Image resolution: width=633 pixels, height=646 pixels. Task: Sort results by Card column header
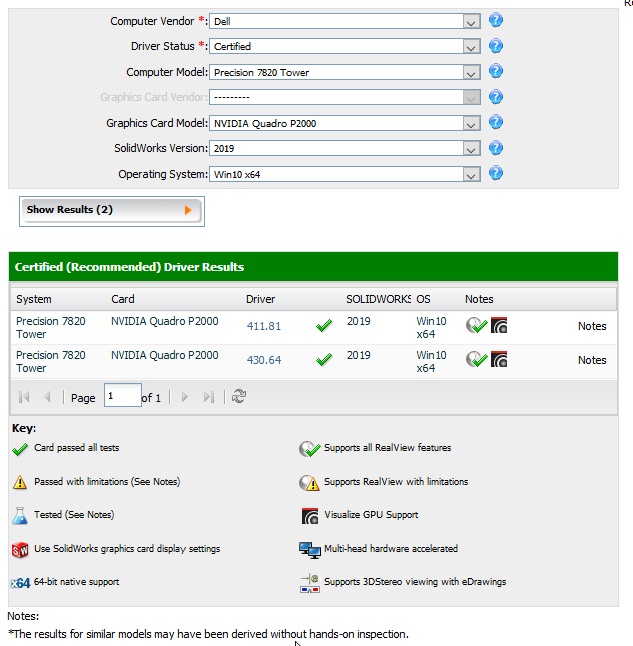tap(123, 299)
